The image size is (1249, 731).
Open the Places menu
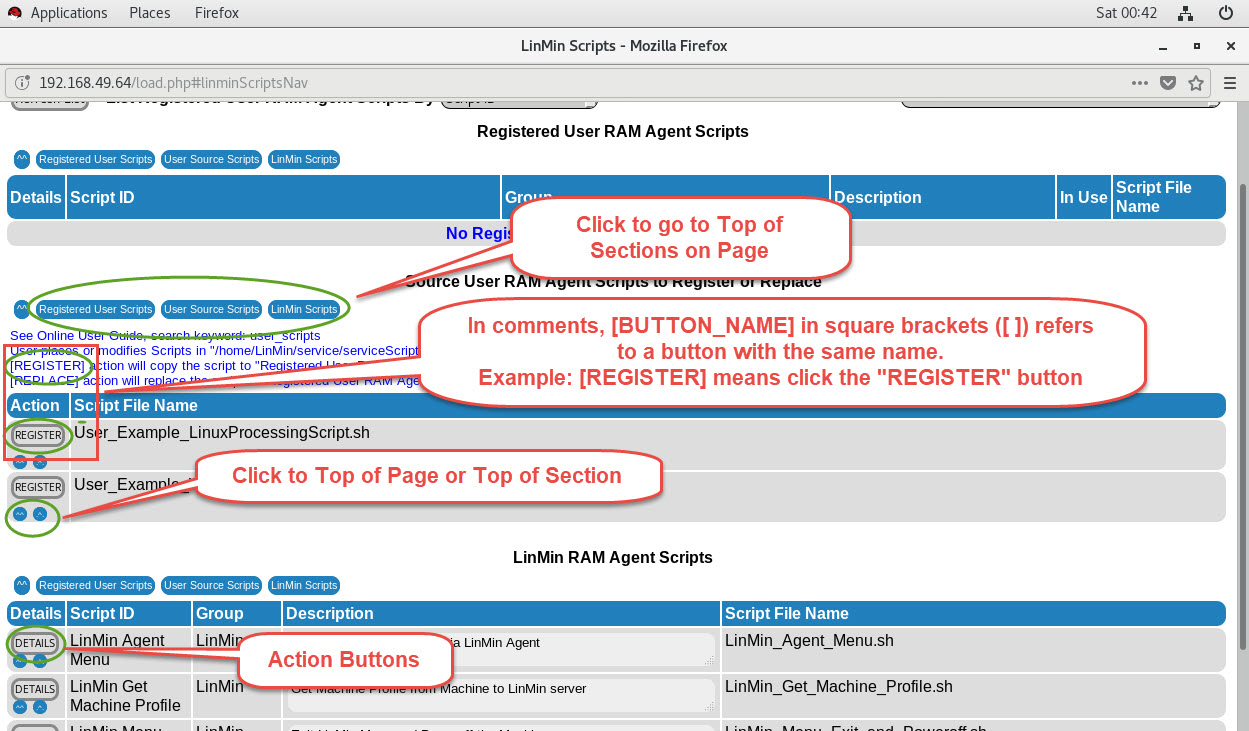149,13
